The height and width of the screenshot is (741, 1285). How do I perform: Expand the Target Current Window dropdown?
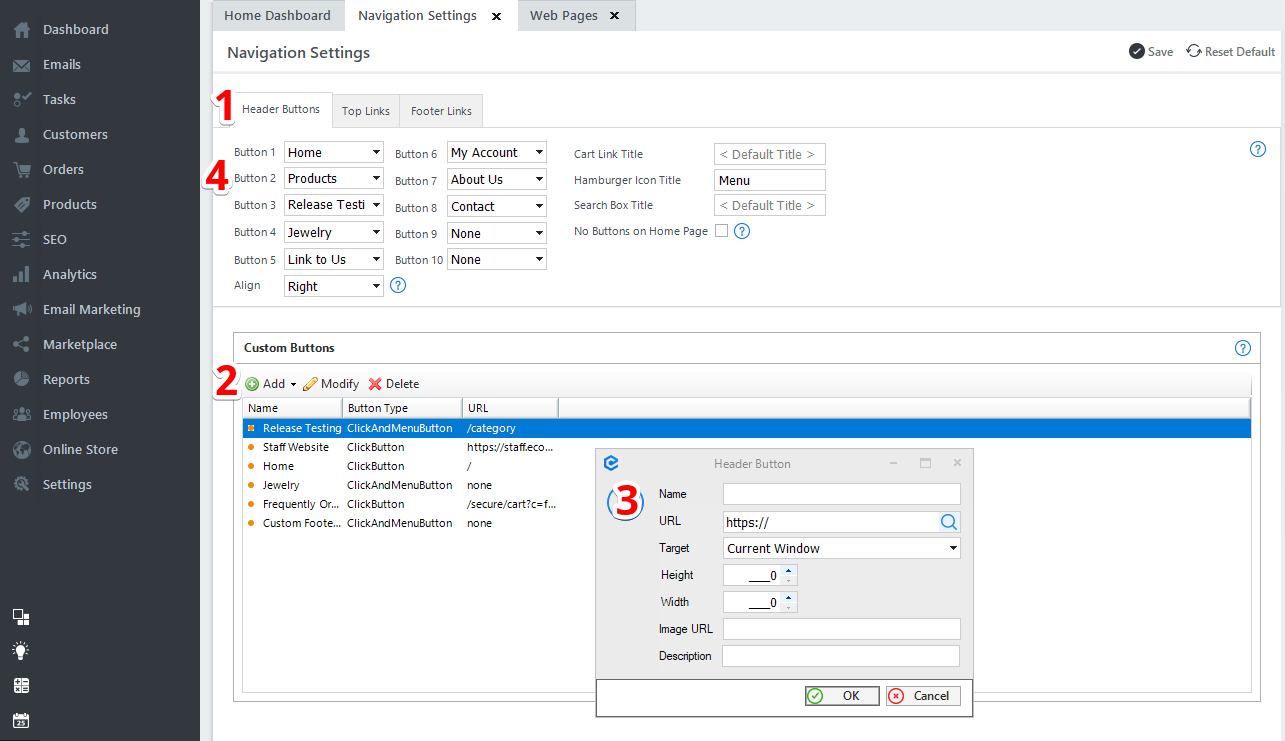[x=842, y=548]
